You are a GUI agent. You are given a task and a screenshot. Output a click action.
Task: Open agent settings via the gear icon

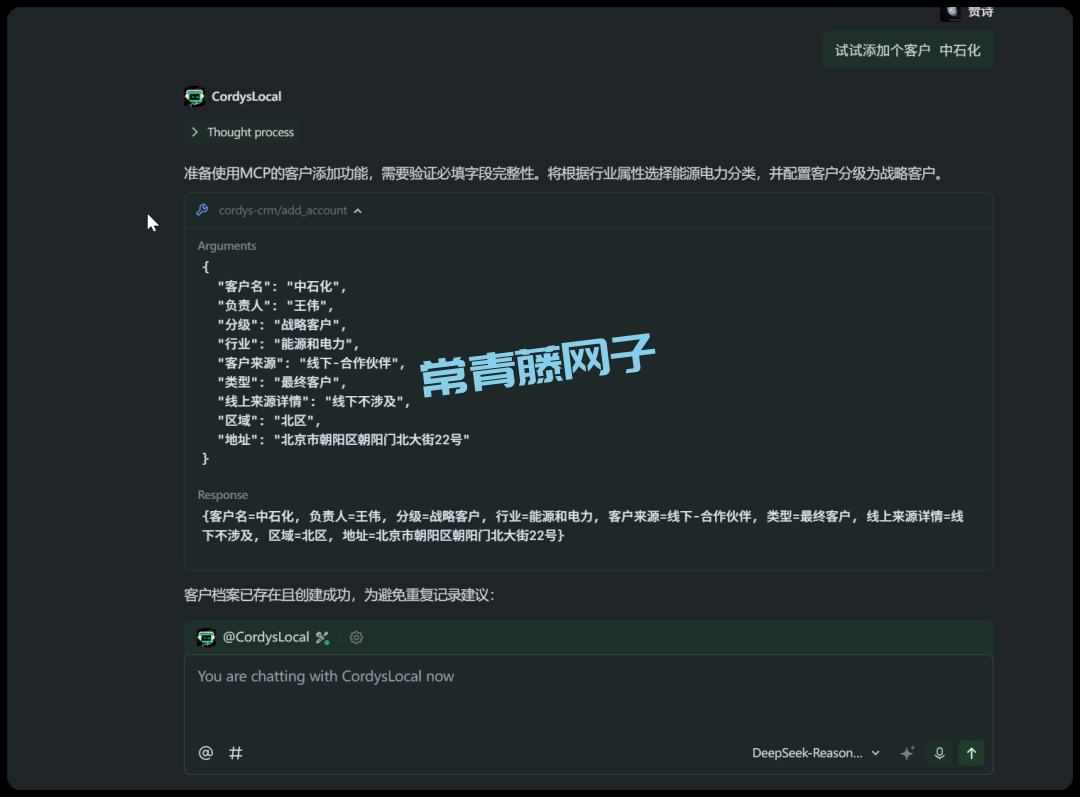click(x=356, y=637)
